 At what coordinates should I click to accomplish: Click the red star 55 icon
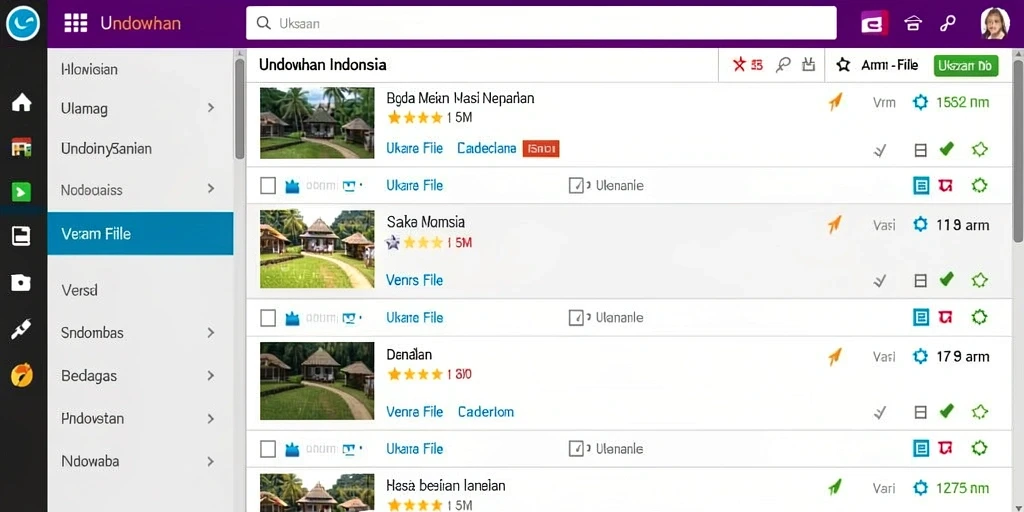[x=748, y=65]
